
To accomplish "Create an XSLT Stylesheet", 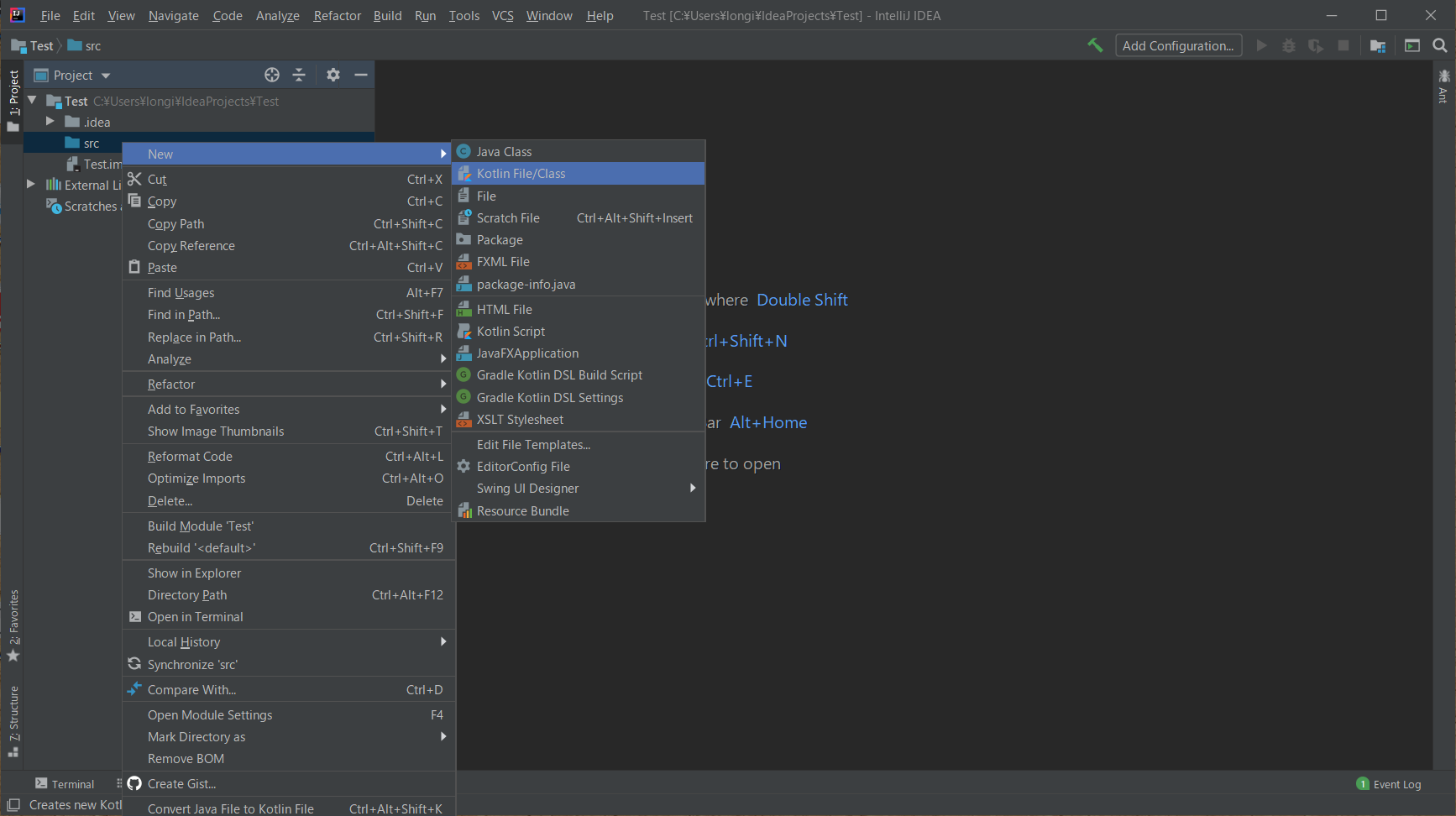I will point(578,419).
